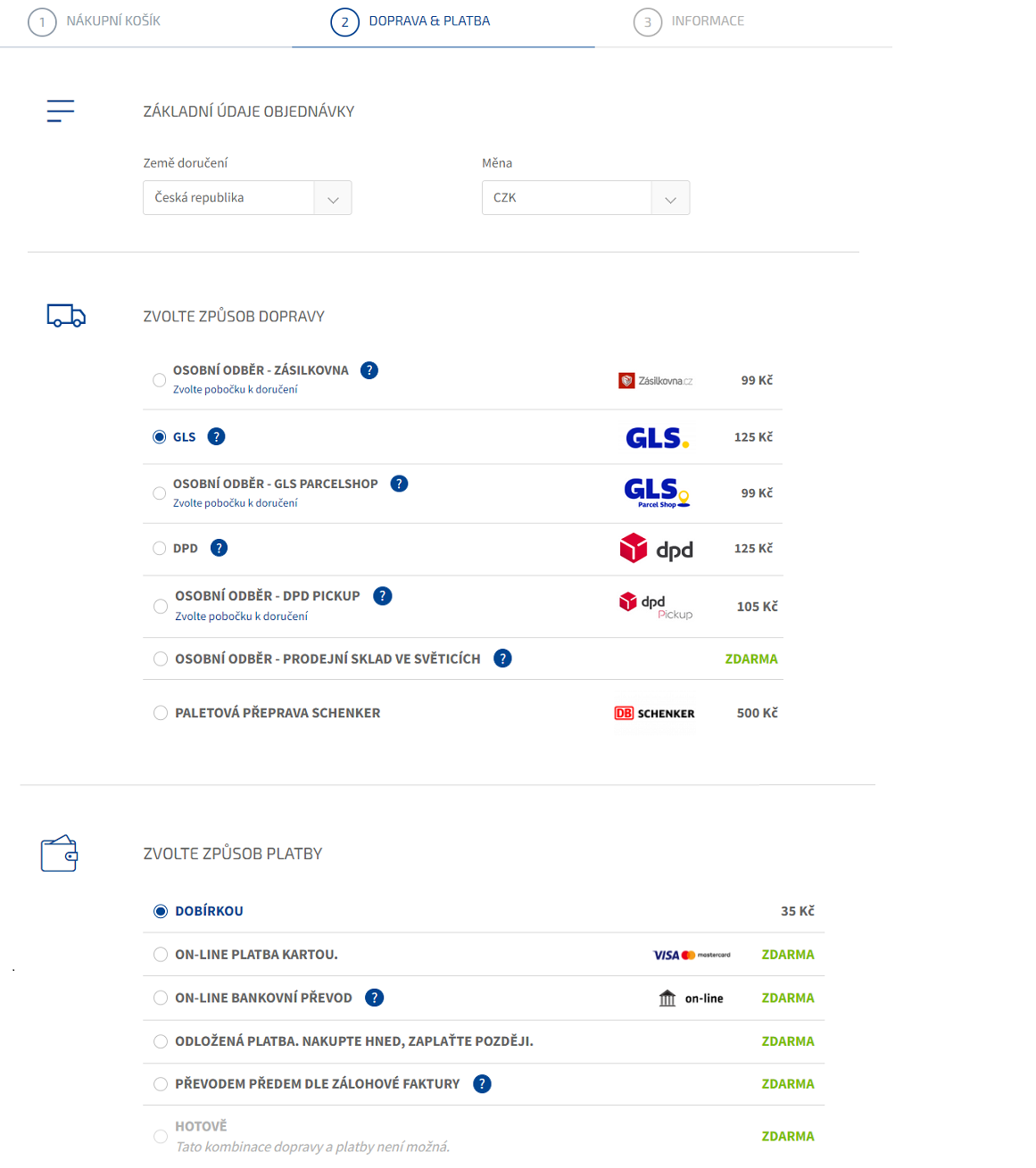Screen dimensions: 1036x1168
Task: Click Zvolte pobočku k doručení under Zásilkovna
Action: coord(236,390)
